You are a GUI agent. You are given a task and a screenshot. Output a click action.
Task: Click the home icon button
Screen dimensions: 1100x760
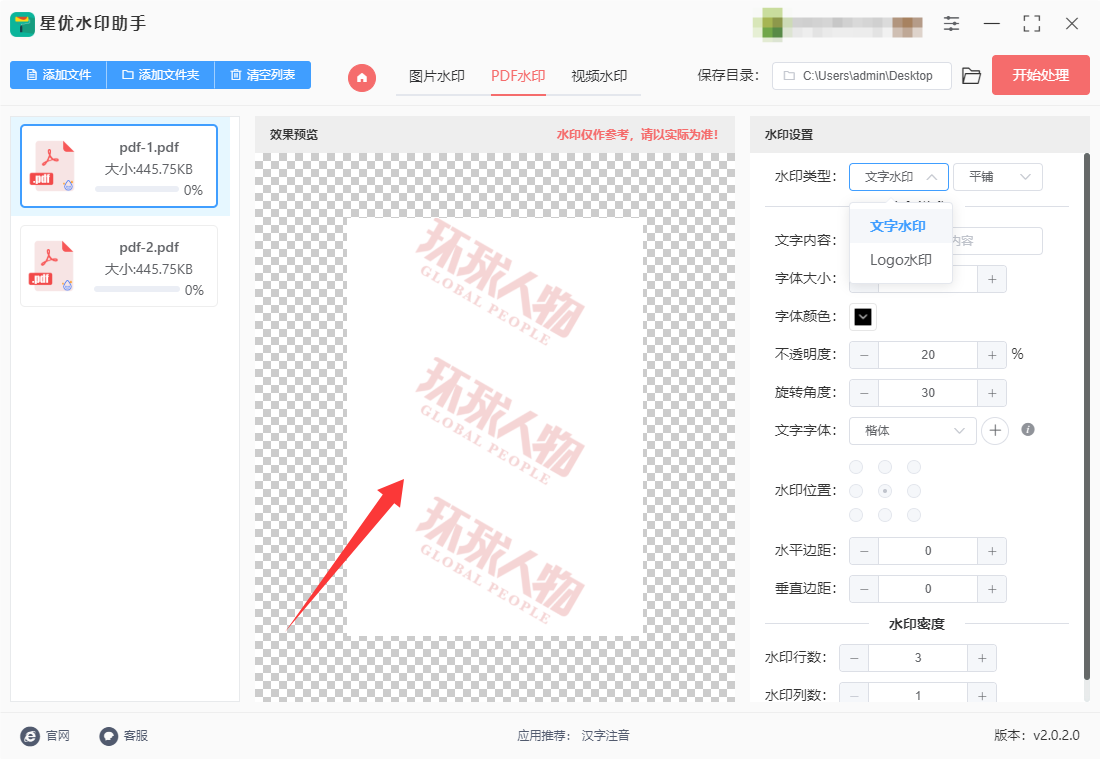point(362,77)
